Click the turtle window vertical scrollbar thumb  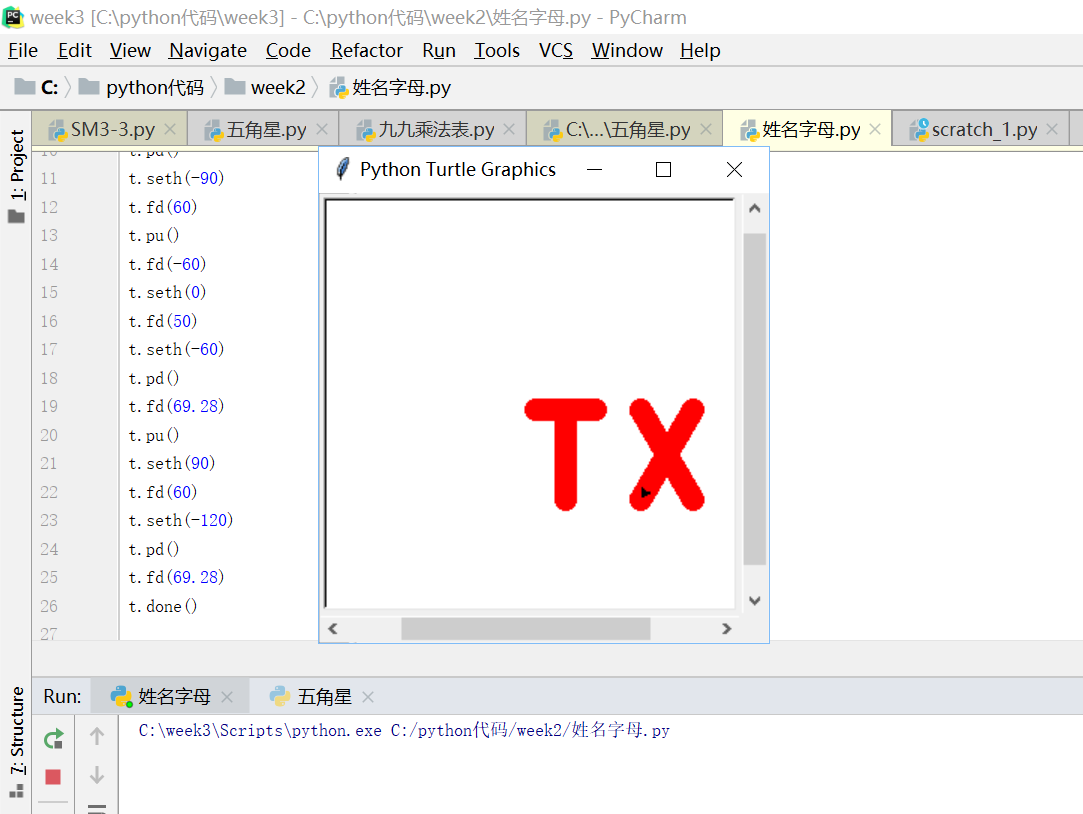pos(755,399)
